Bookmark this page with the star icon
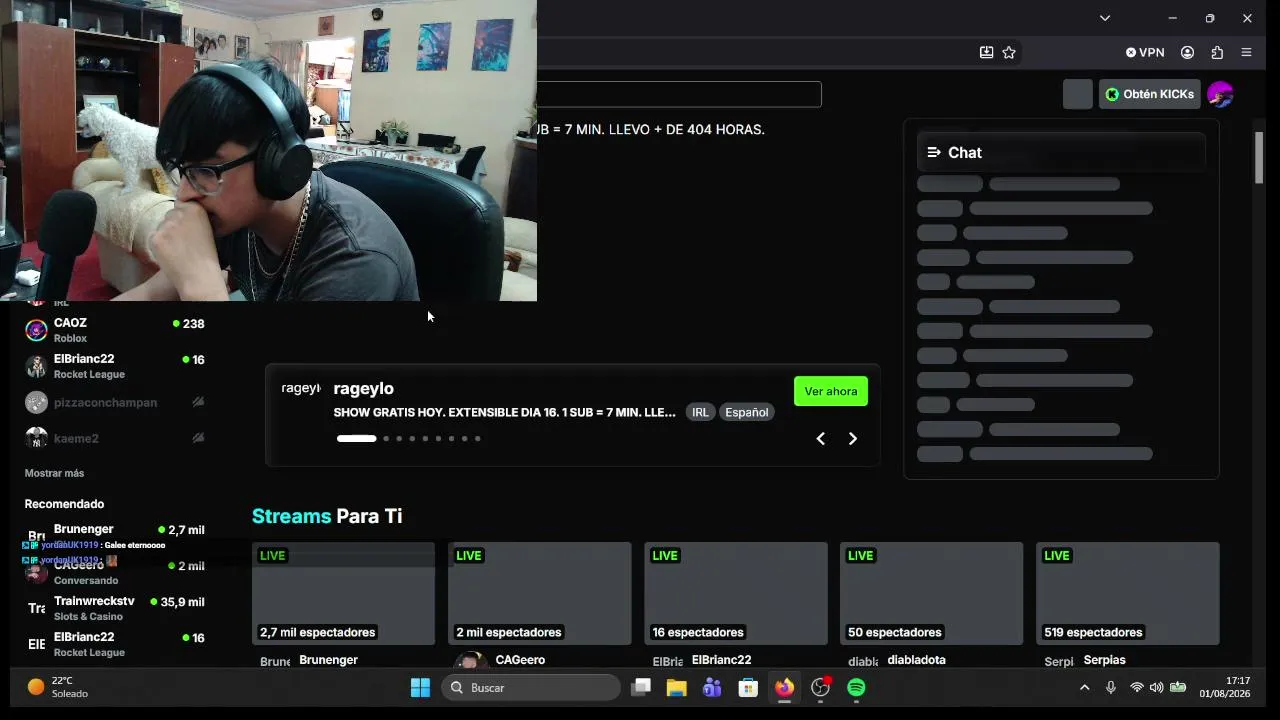 tap(1009, 52)
